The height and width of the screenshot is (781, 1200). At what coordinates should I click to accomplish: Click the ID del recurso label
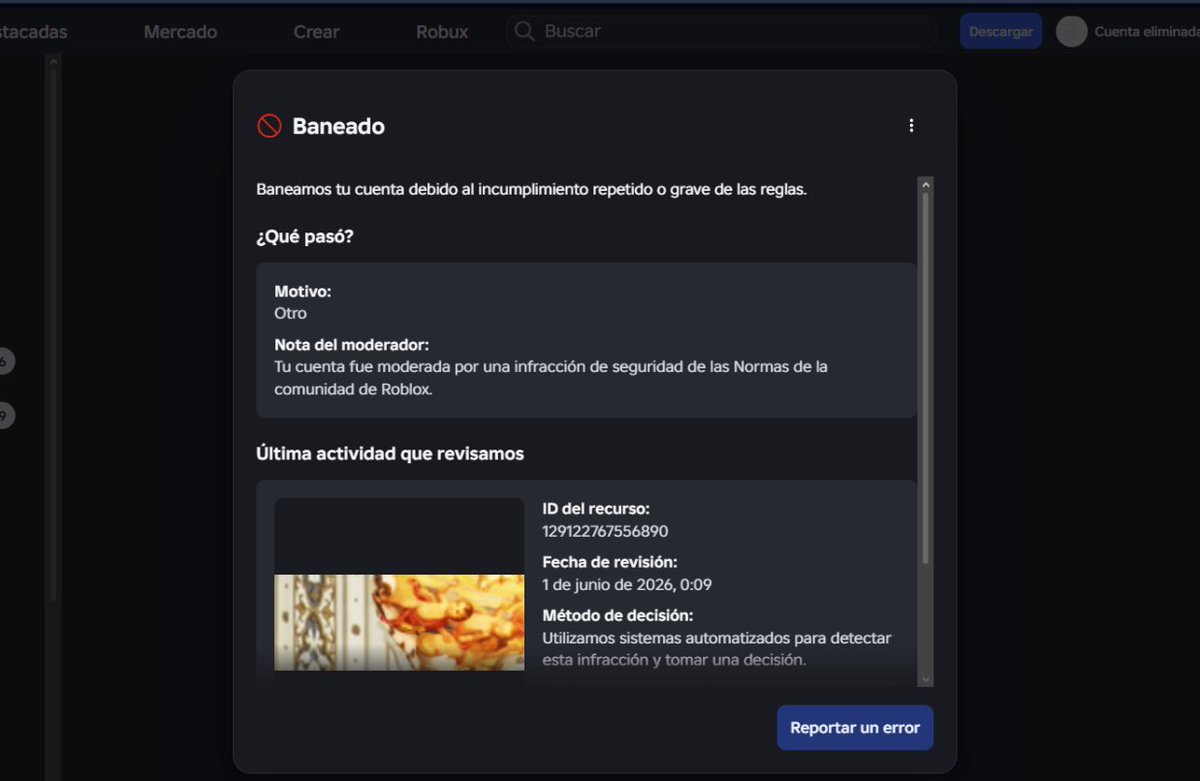[x=596, y=509]
